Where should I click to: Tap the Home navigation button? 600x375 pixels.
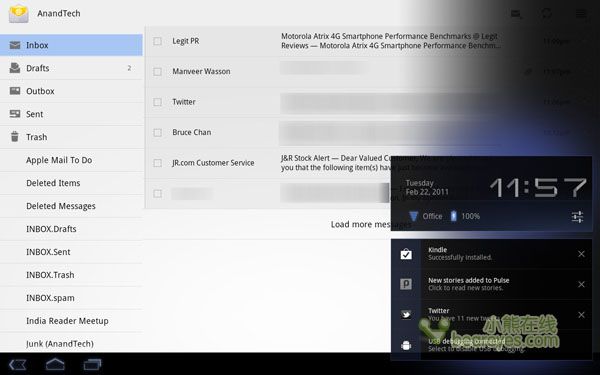[x=55, y=364]
